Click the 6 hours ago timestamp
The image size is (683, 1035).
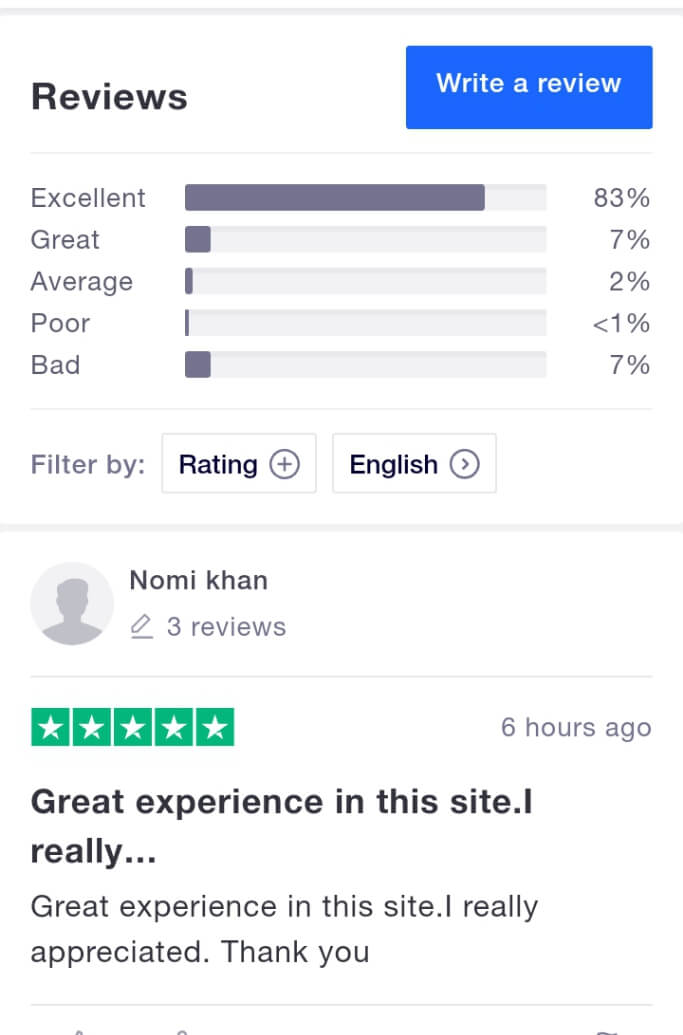pos(576,727)
